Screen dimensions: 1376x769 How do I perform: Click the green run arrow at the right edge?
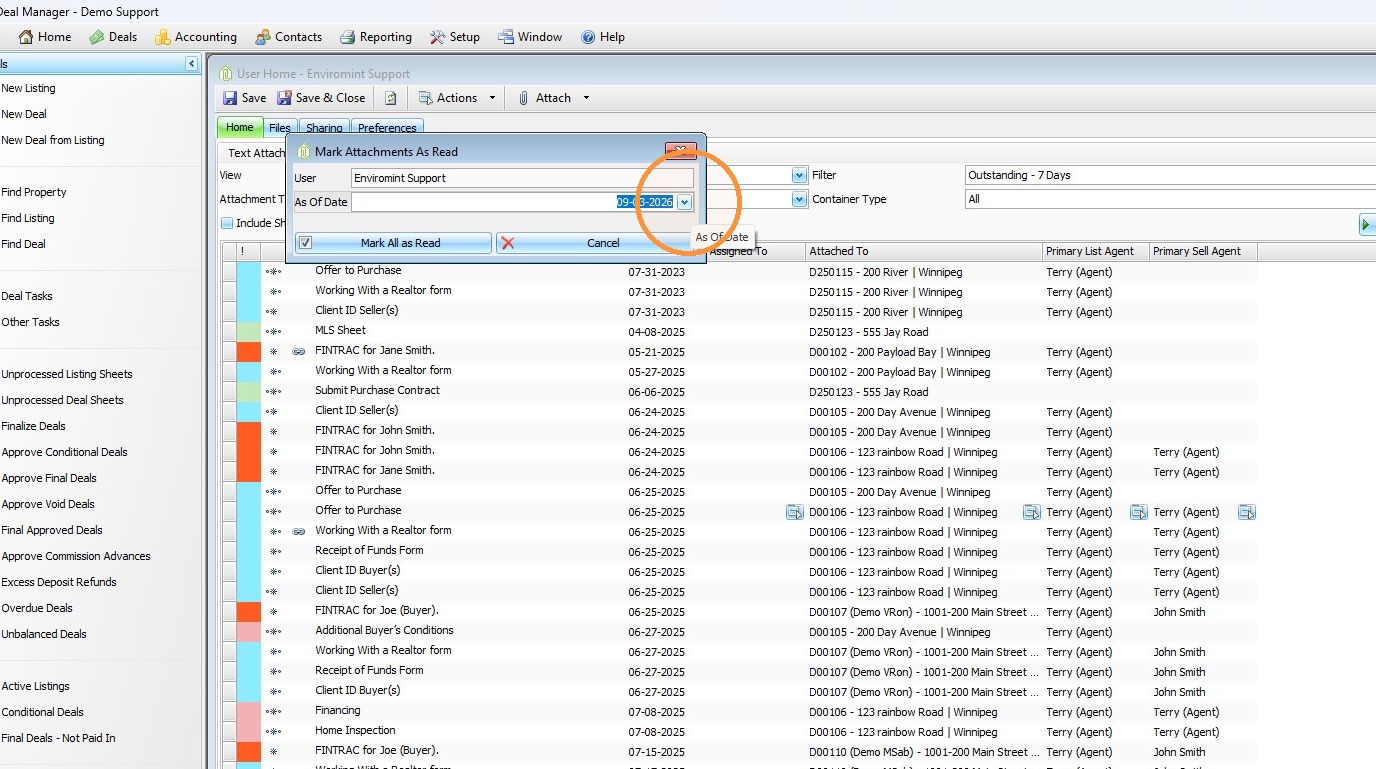pyautogui.click(x=1367, y=224)
